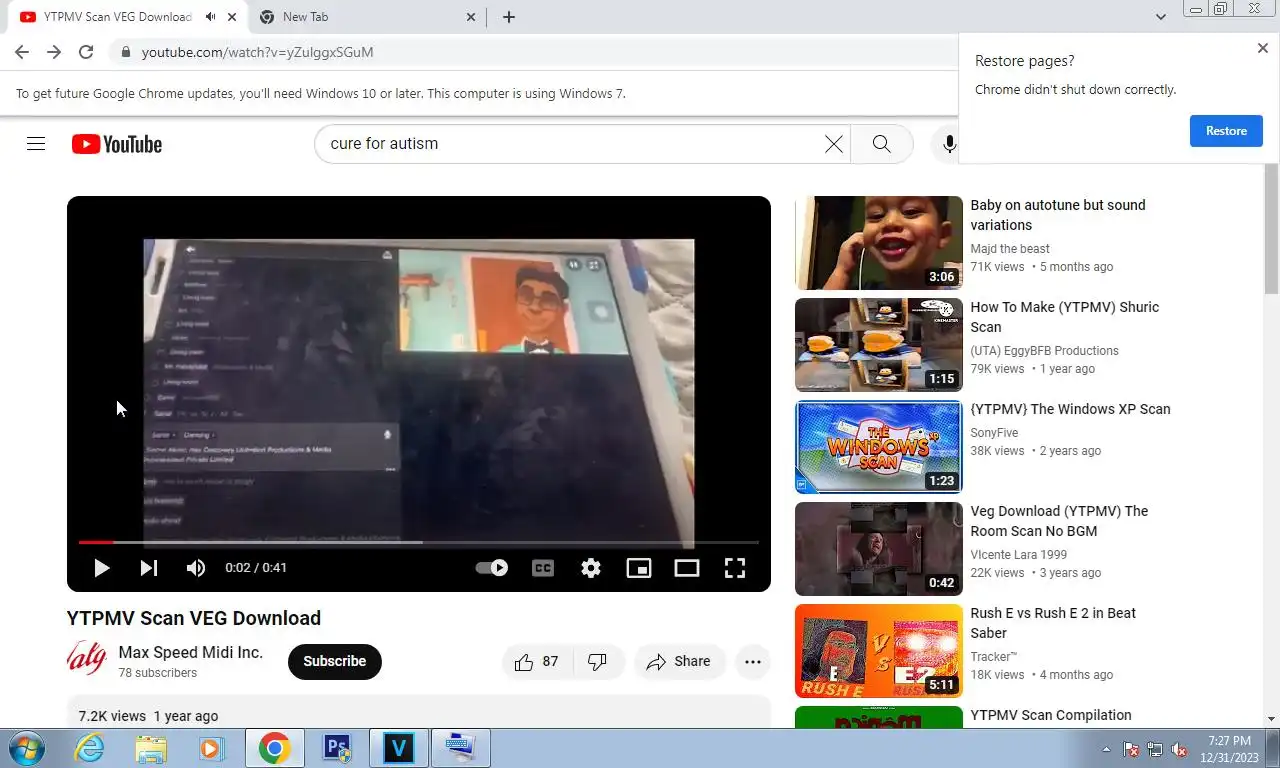Open more actions three-dot menu
This screenshot has height=768, width=1280.
coord(753,662)
